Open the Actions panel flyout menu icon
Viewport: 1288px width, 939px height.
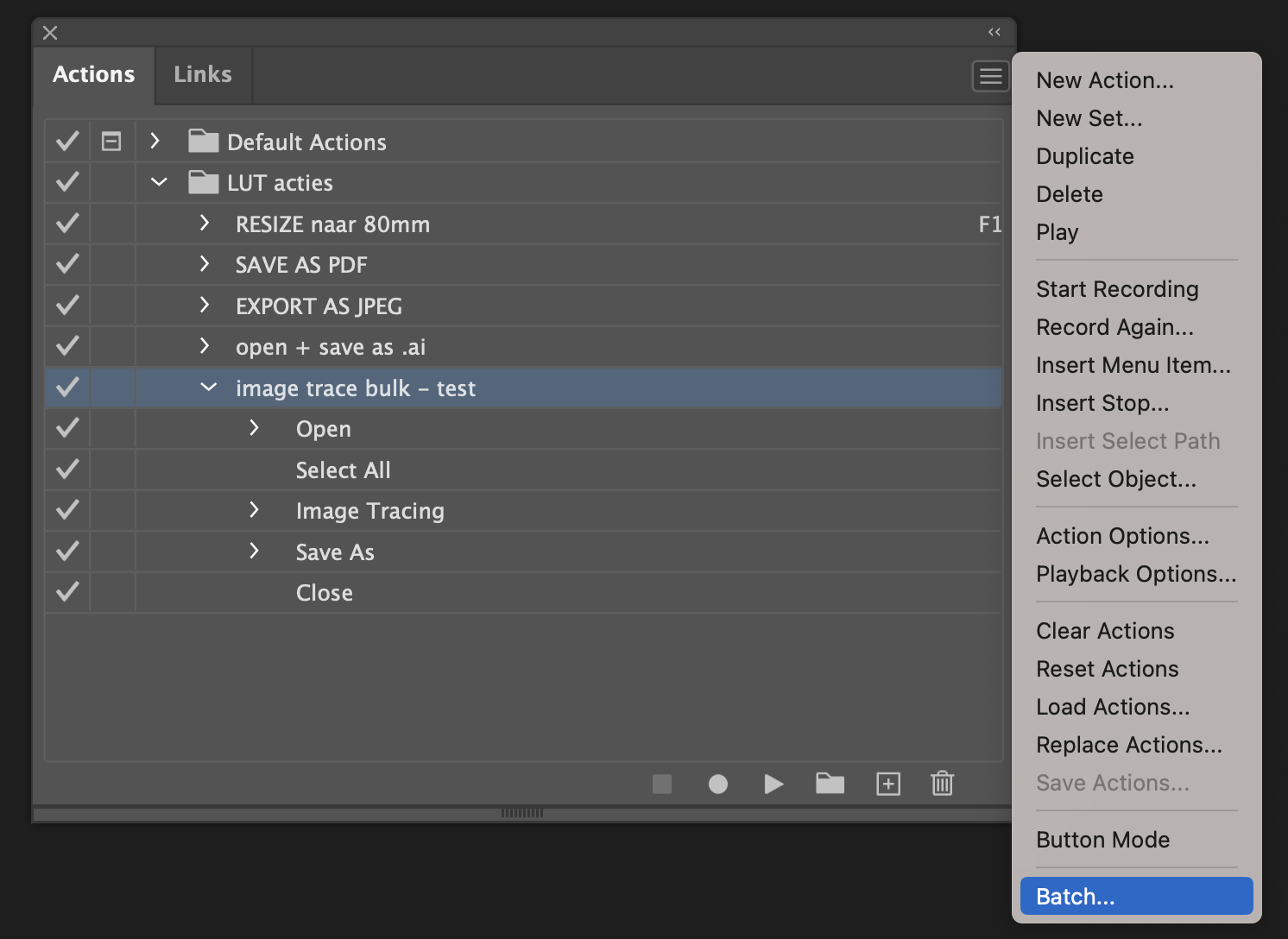(x=990, y=76)
